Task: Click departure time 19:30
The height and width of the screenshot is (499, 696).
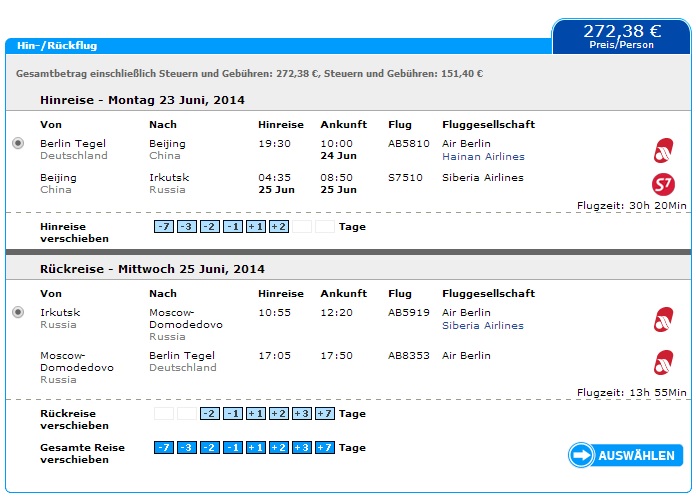Action: 274,144
